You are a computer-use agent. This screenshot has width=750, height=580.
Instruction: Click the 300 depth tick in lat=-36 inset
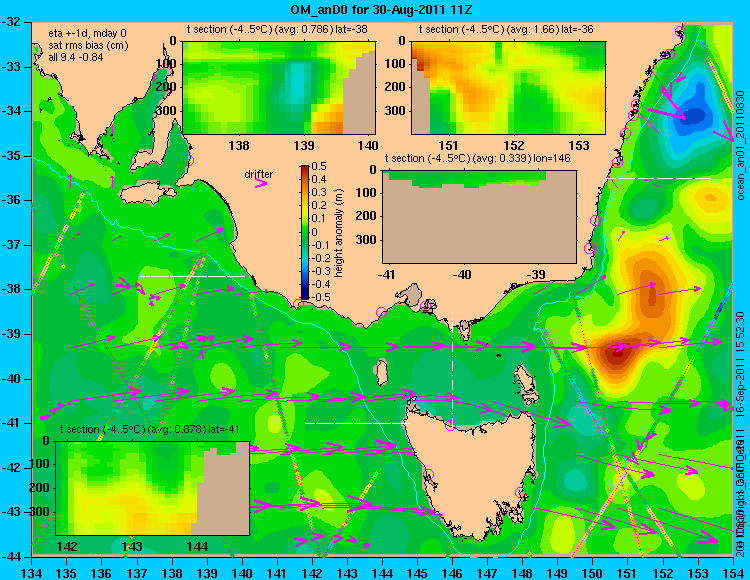pyautogui.click(x=397, y=111)
